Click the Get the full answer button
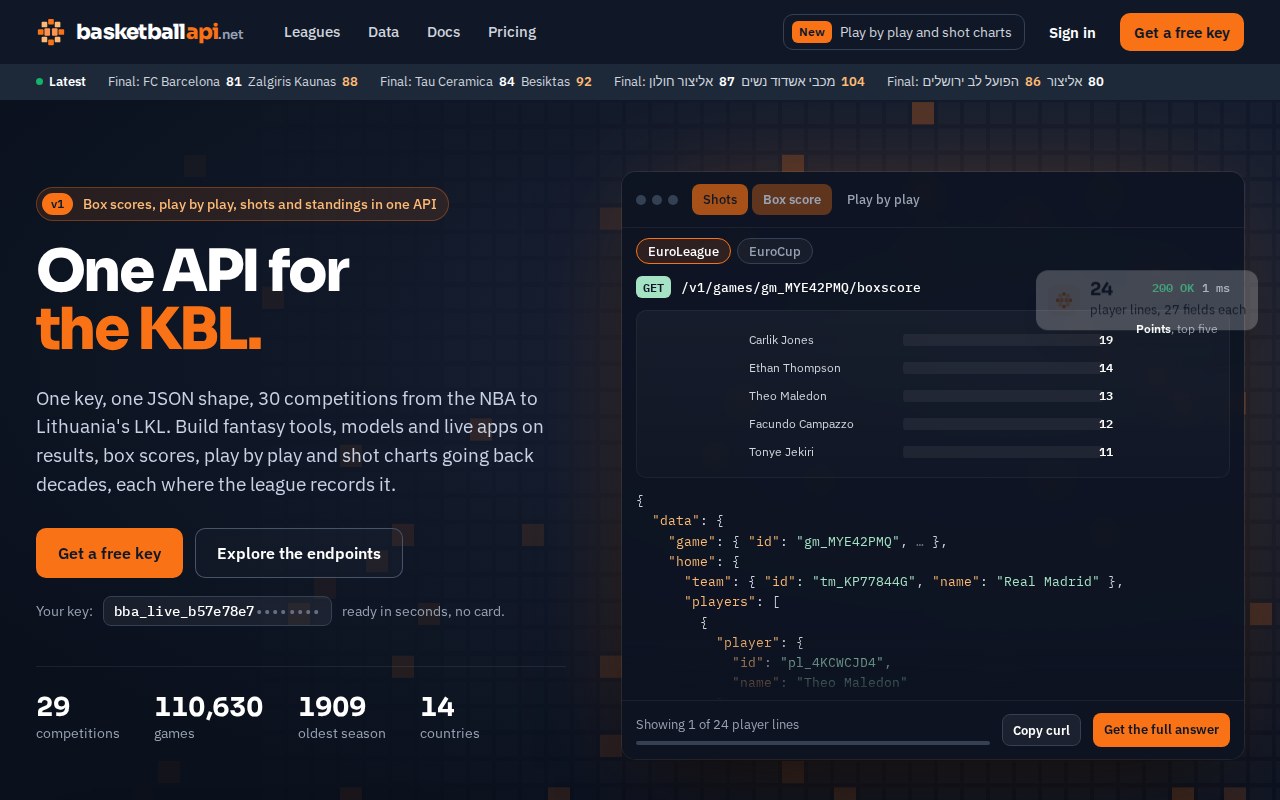This screenshot has height=800, width=1280. click(x=1161, y=730)
